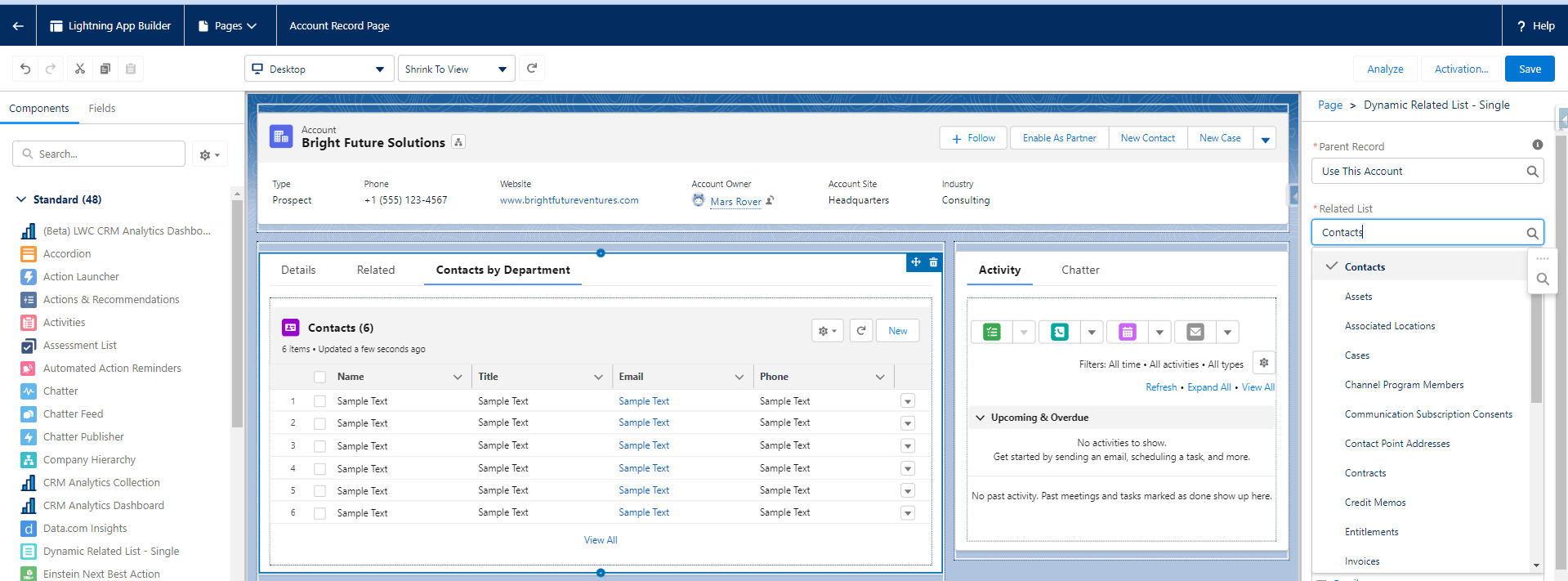Focus the Related List input field

[x=1427, y=232]
